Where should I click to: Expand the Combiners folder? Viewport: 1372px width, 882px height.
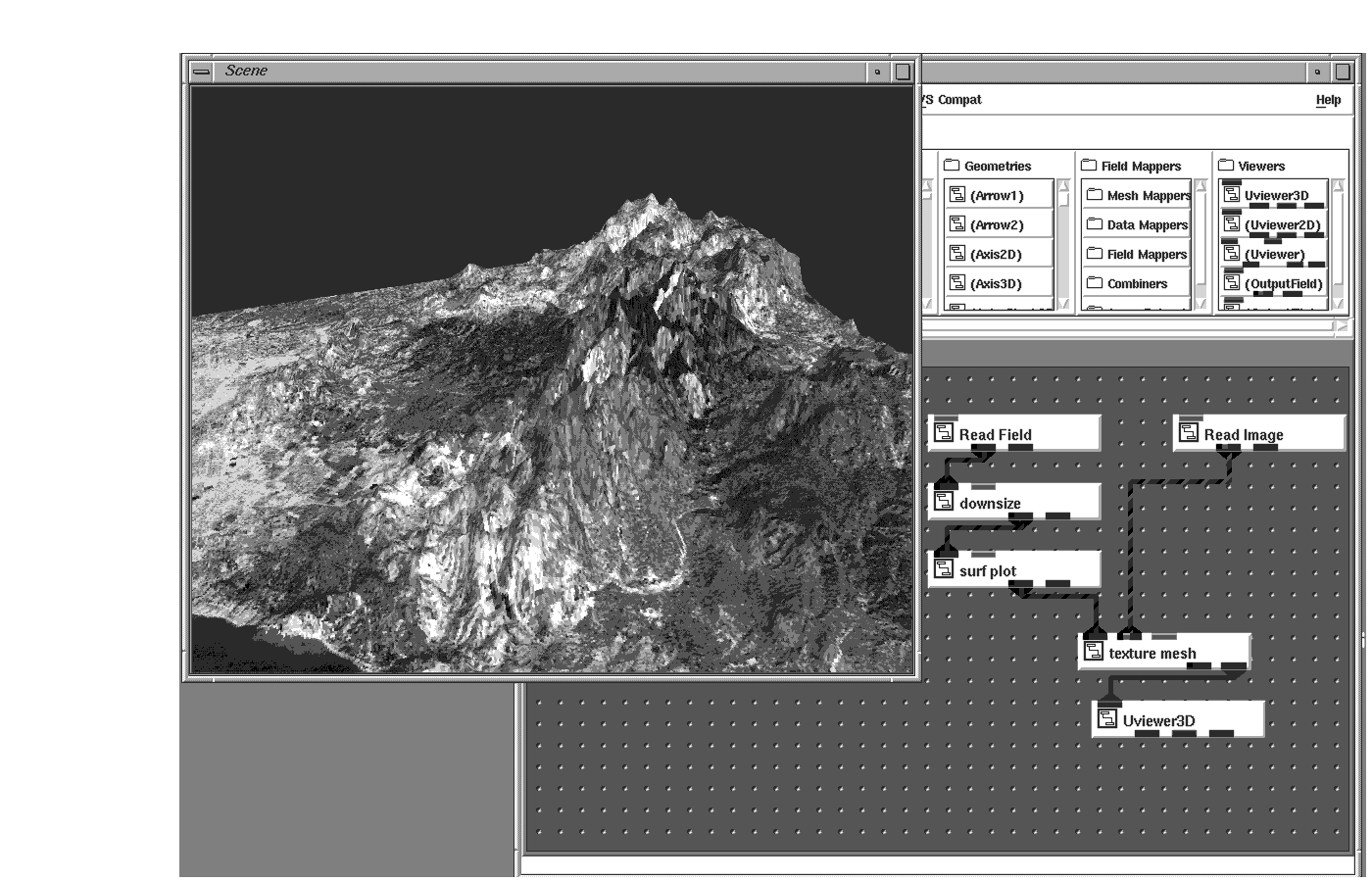(1095, 283)
